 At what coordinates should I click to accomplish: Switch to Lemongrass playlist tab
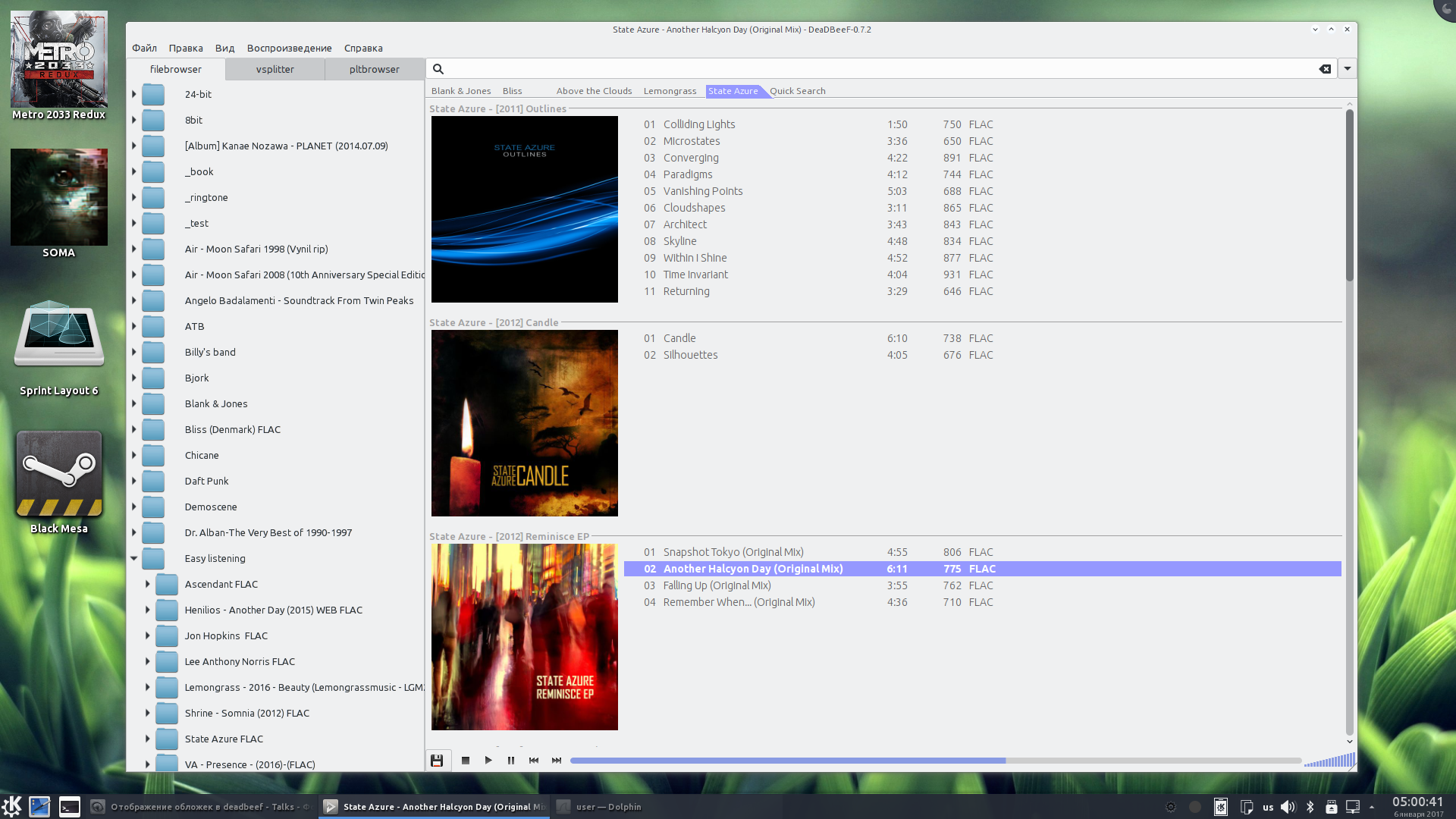point(670,91)
